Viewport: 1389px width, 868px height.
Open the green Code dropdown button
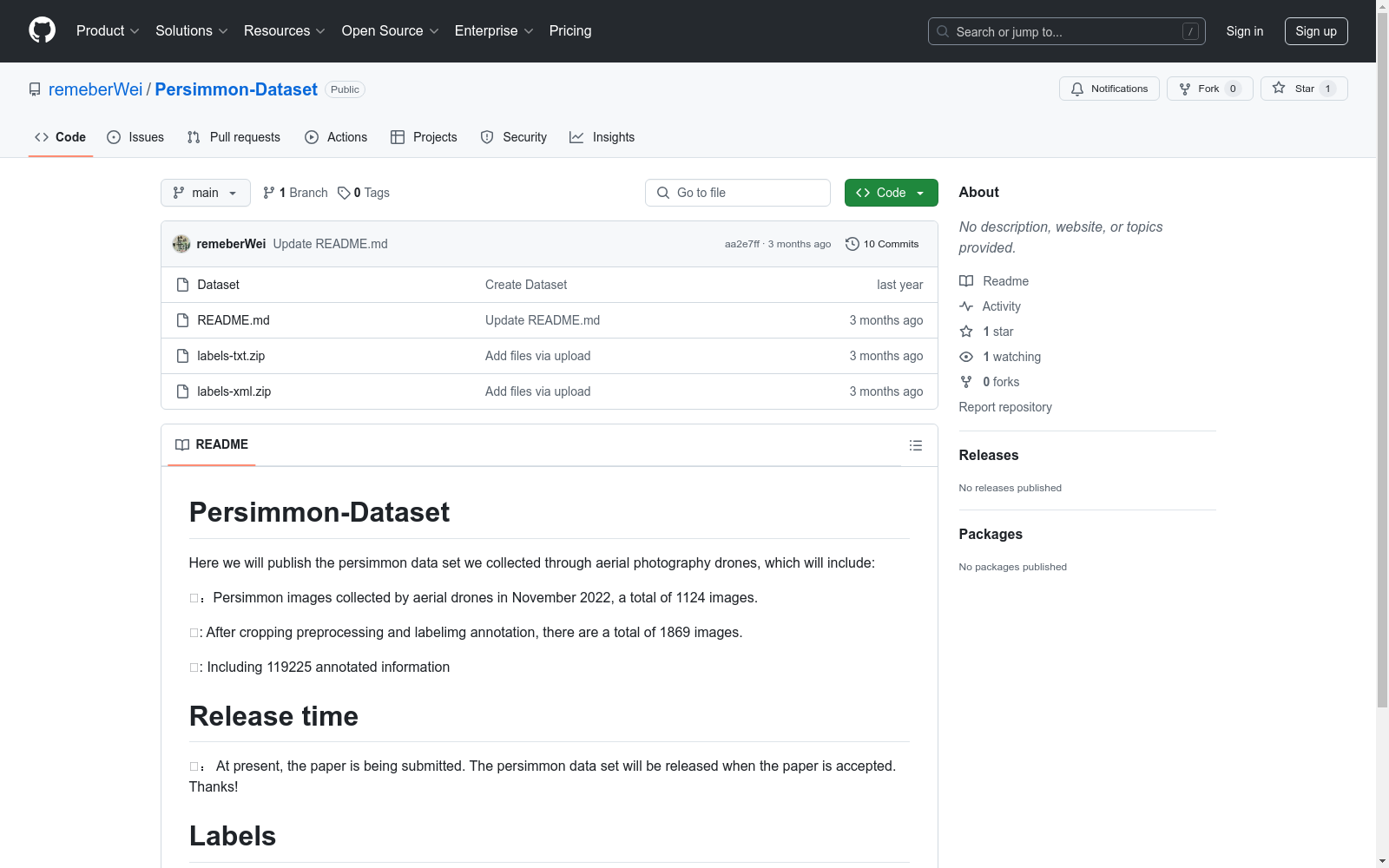click(891, 193)
